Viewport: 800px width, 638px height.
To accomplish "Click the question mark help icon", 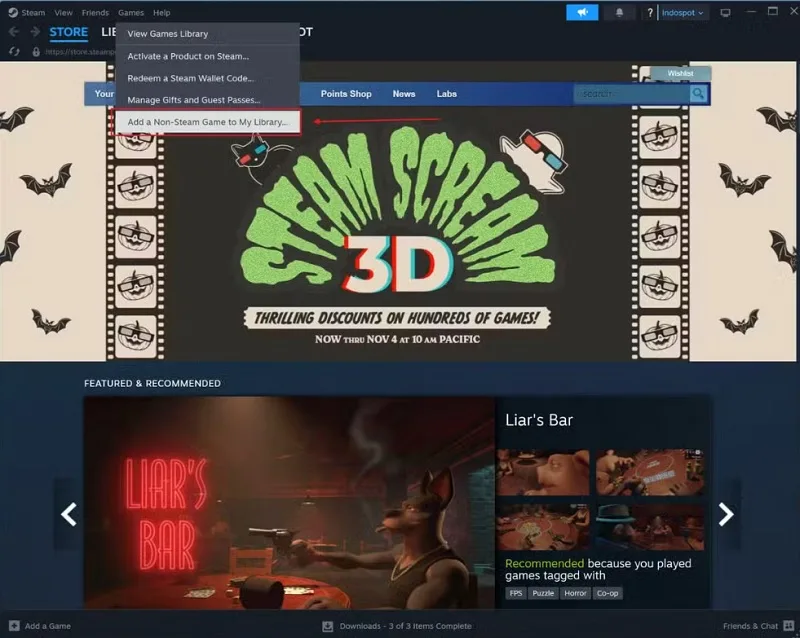I will point(649,13).
